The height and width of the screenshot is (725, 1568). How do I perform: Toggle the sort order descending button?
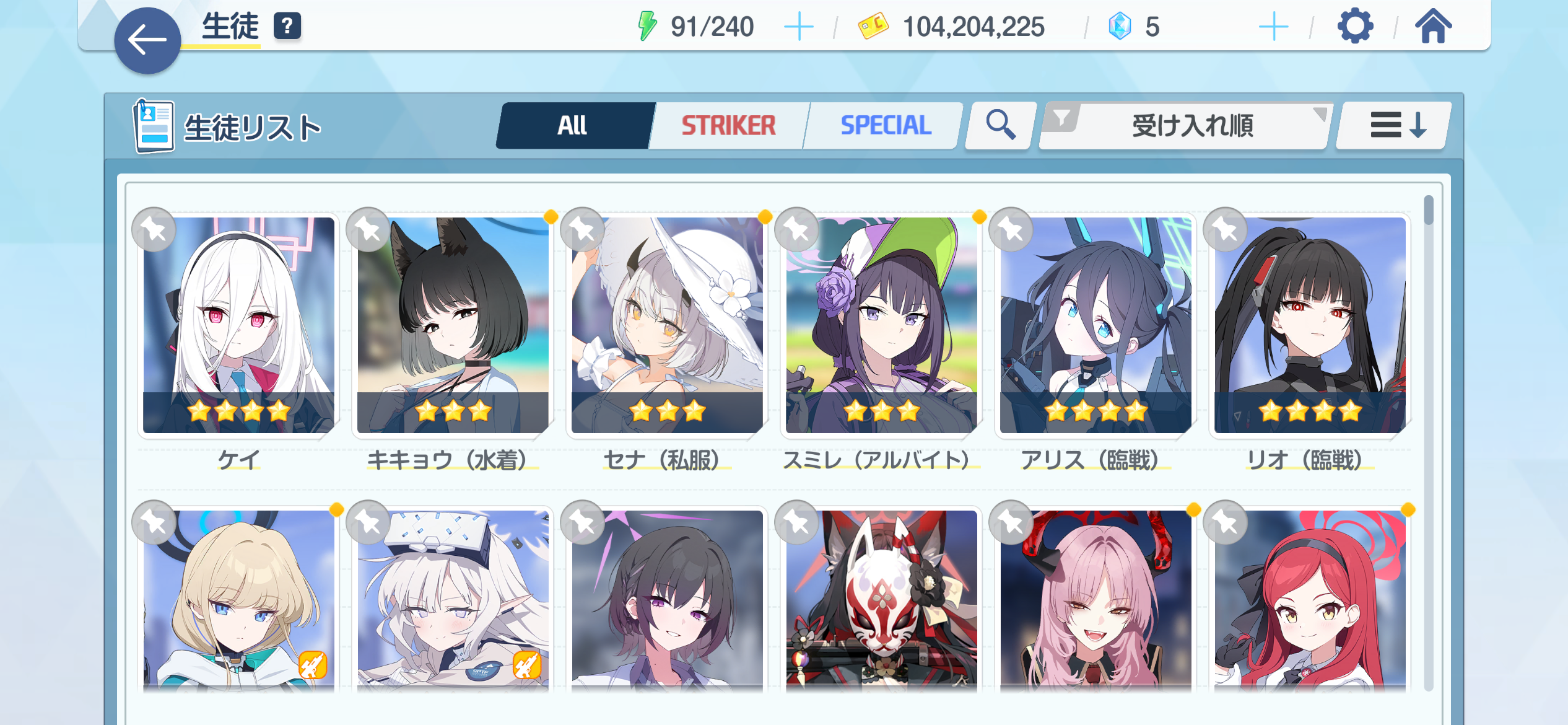pos(1394,125)
